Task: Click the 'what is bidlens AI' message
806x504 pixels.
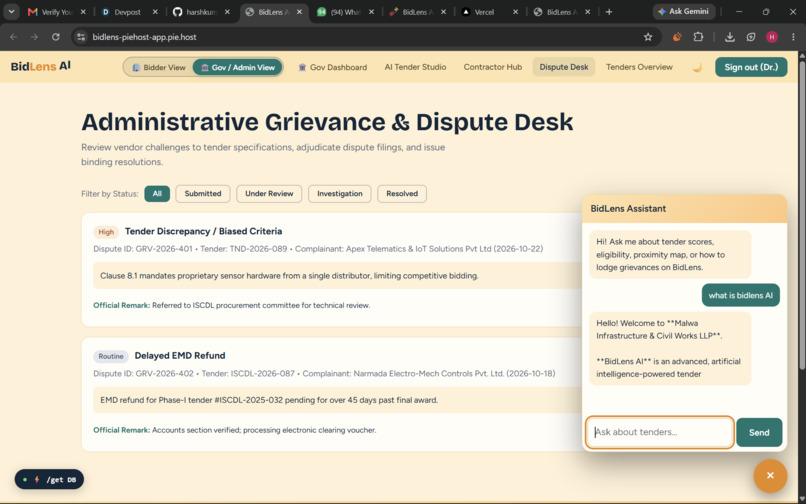Action: coord(741,295)
